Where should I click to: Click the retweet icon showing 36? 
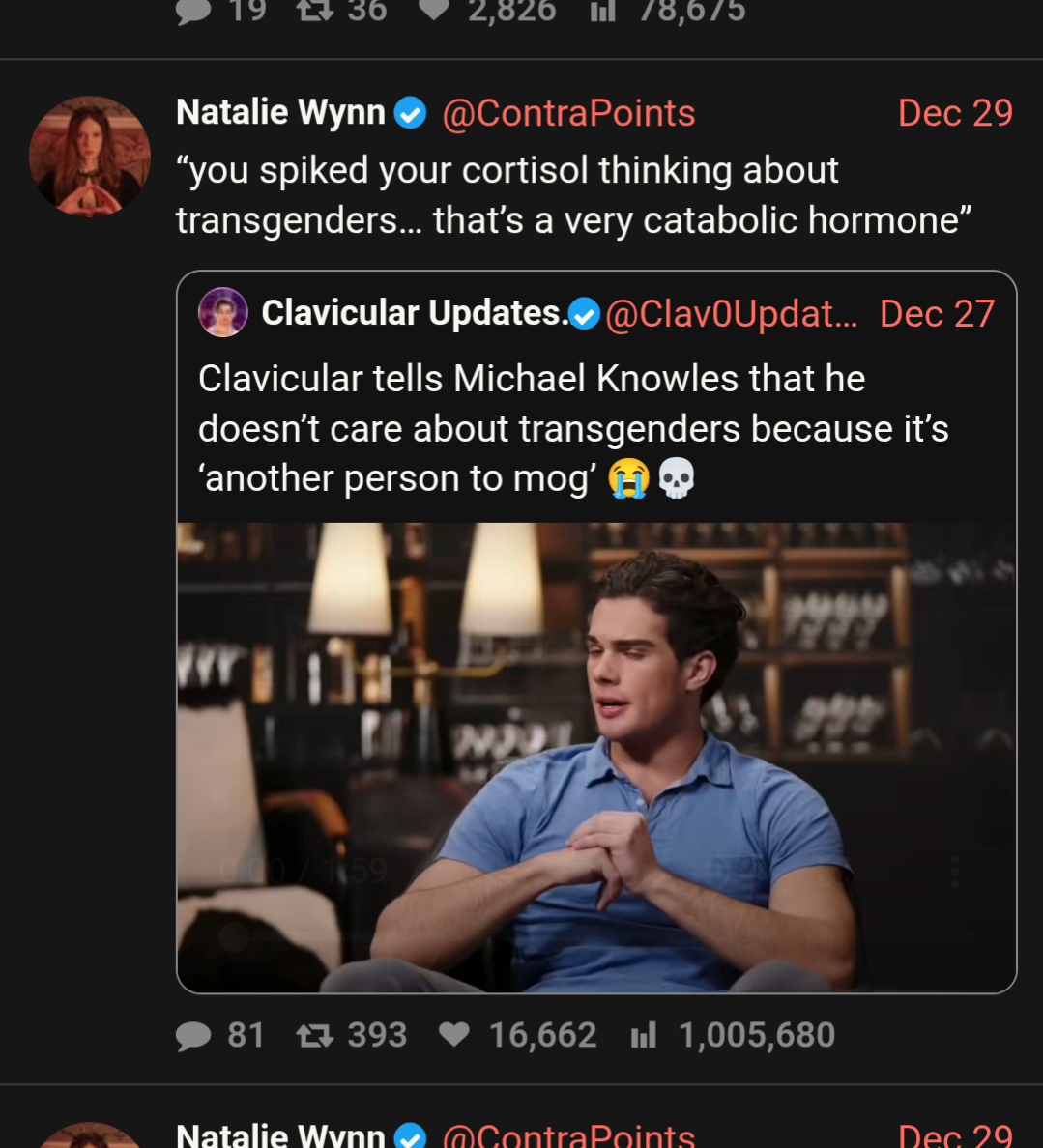[x=314, y=11]
